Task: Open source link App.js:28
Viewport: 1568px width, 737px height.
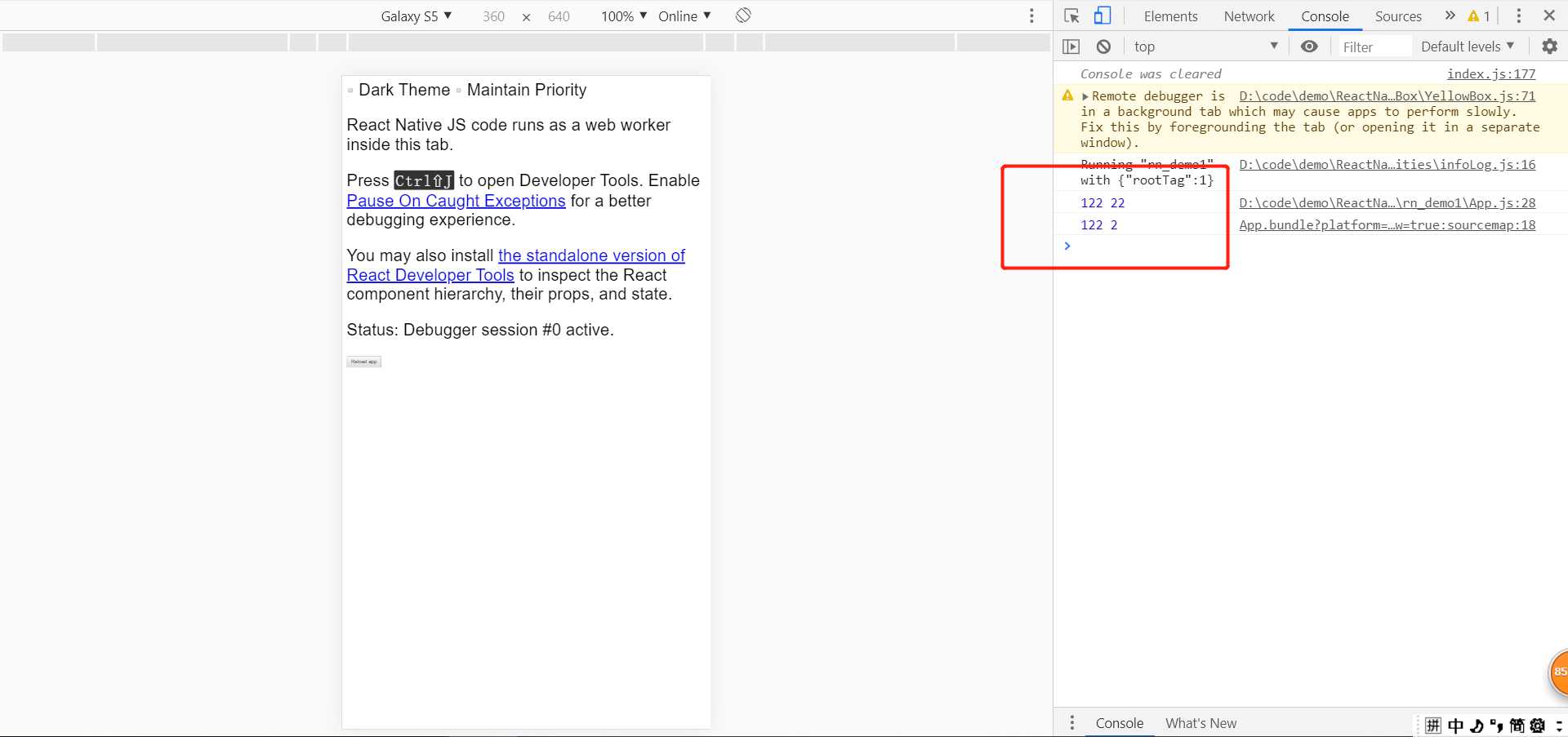Action: (1388, 203)
